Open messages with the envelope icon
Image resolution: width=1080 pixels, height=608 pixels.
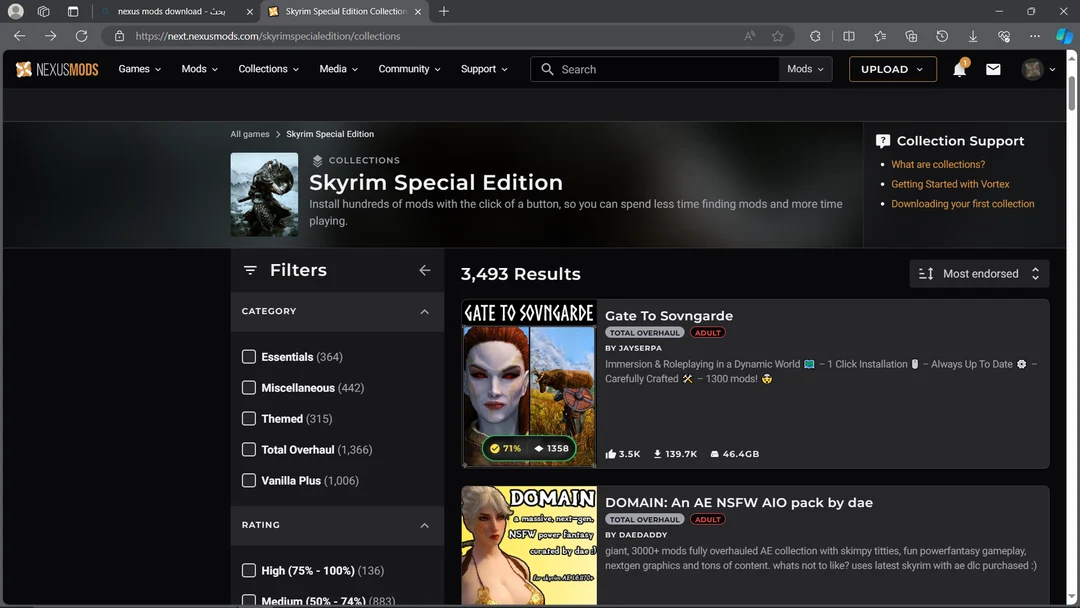(994, 69)
